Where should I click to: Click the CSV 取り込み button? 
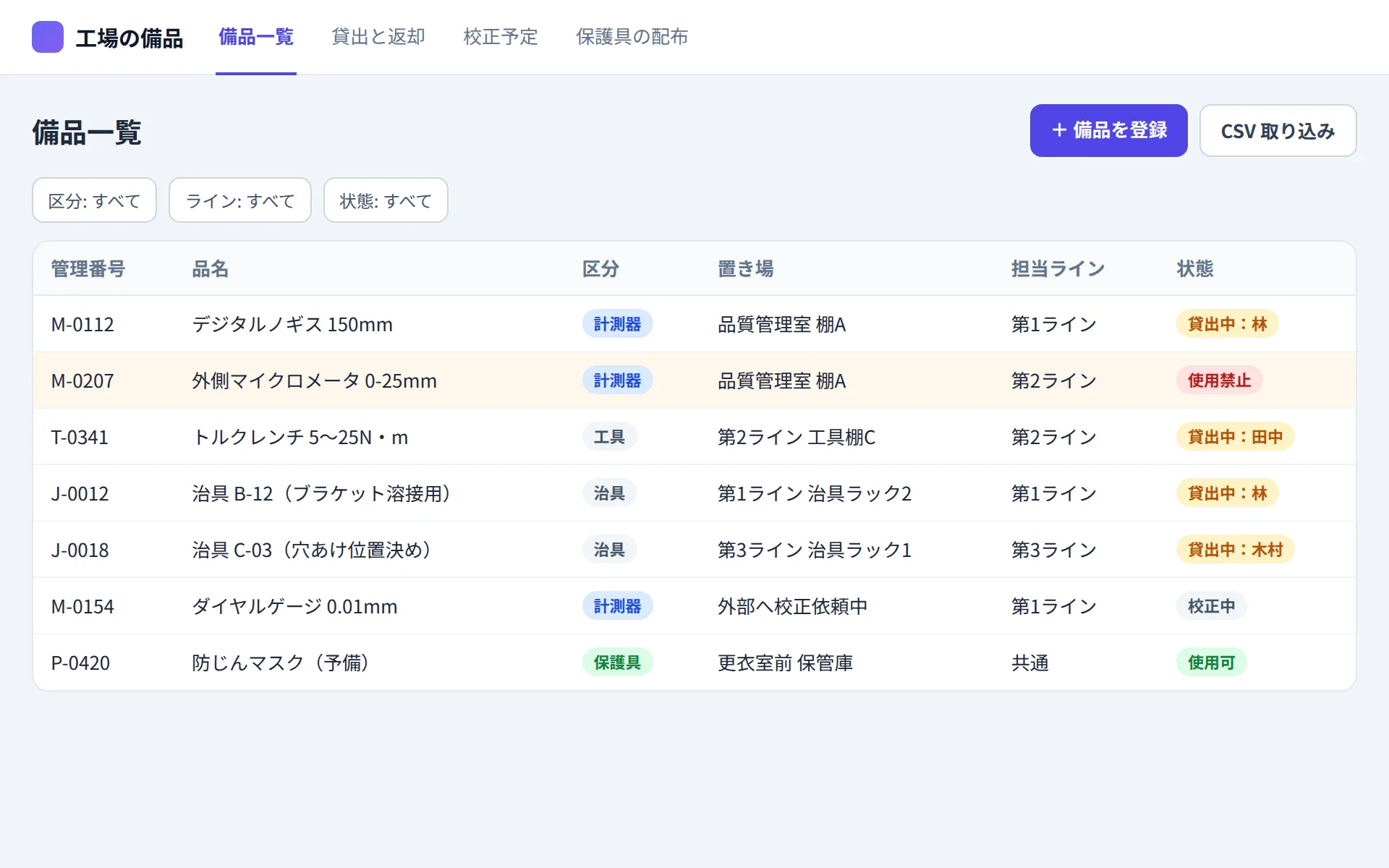[x=1278, y=130]
